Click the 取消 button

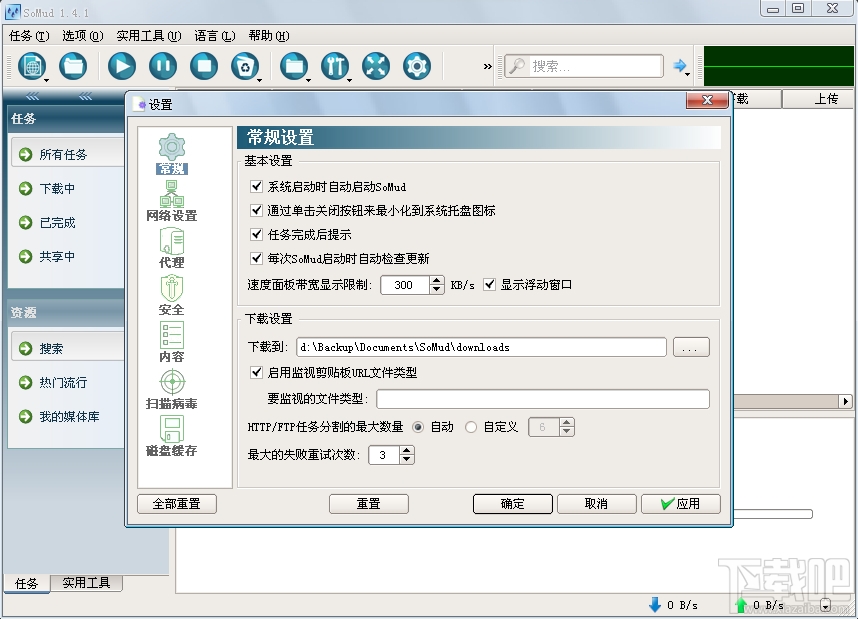596,504
